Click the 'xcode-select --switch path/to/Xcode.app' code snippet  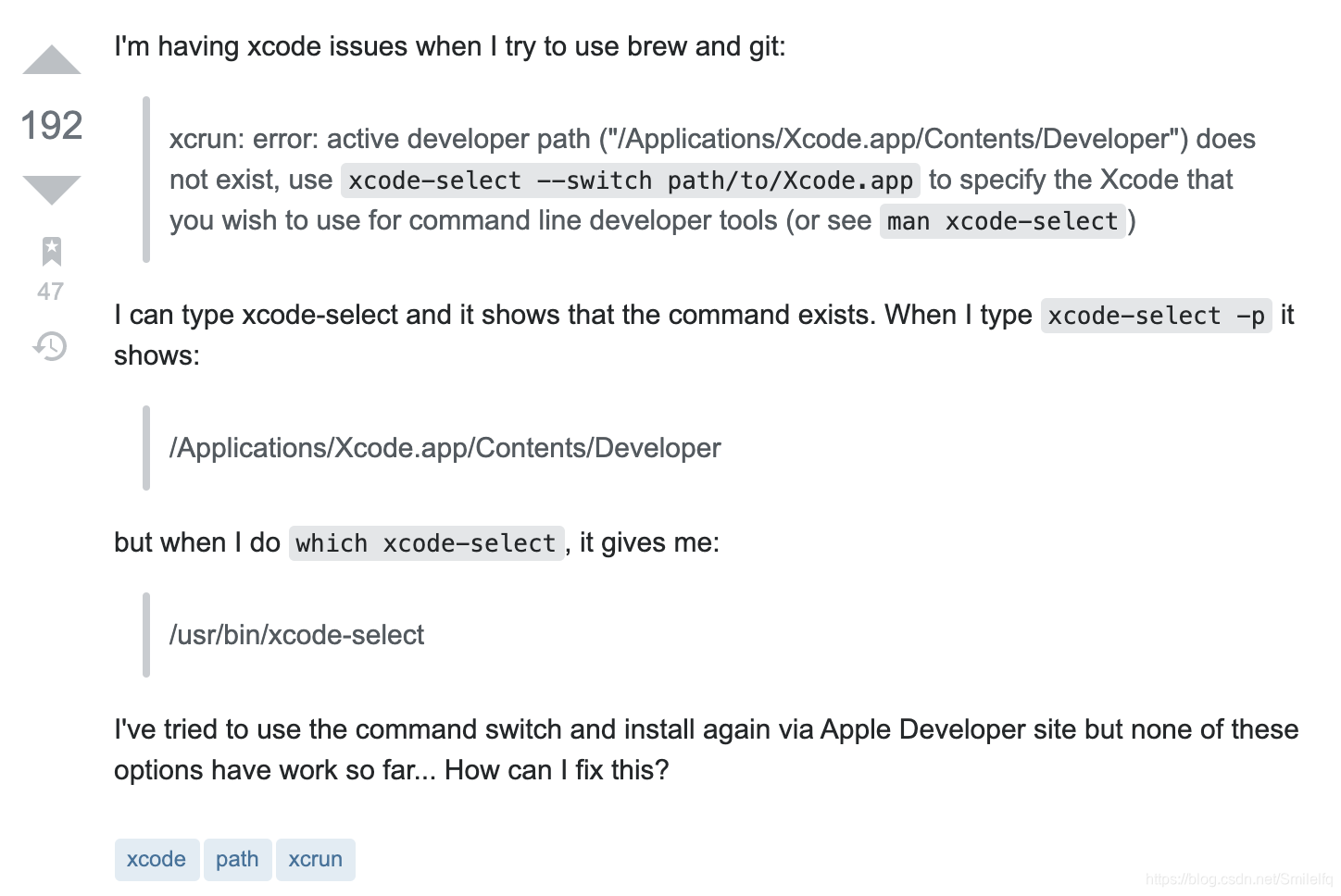pyautogui.click(x=631, y=180)
